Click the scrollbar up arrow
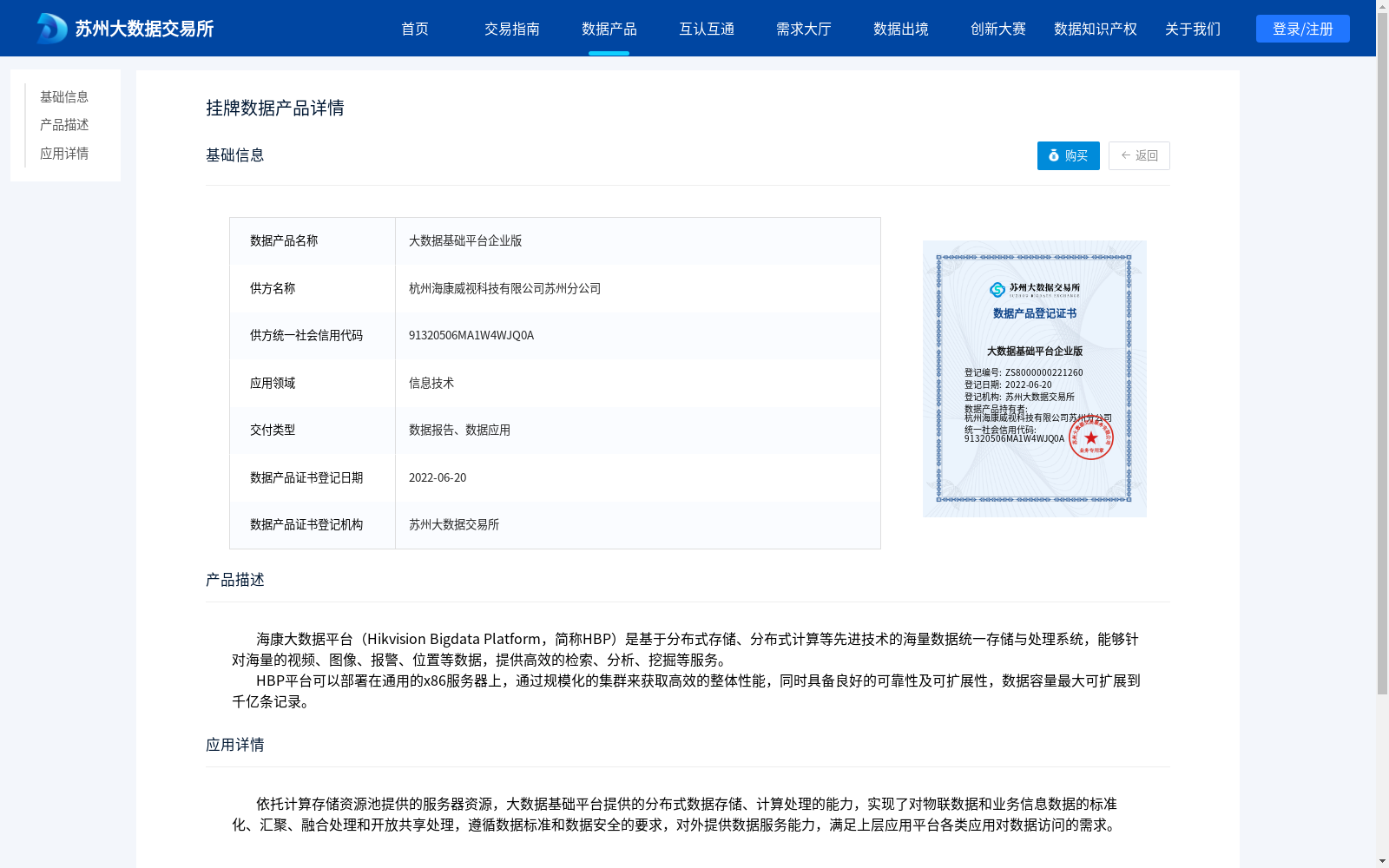 1382,6
